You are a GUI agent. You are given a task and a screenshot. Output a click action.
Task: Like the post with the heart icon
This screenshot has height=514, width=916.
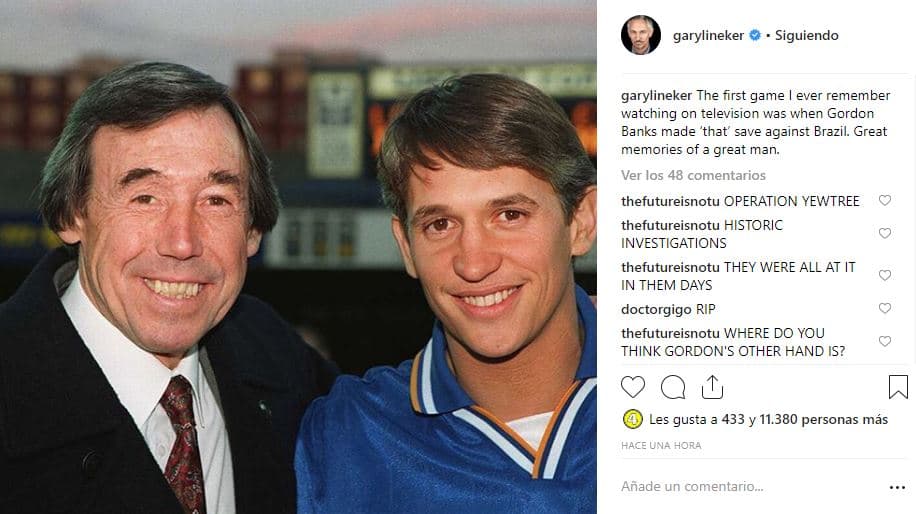633,387
